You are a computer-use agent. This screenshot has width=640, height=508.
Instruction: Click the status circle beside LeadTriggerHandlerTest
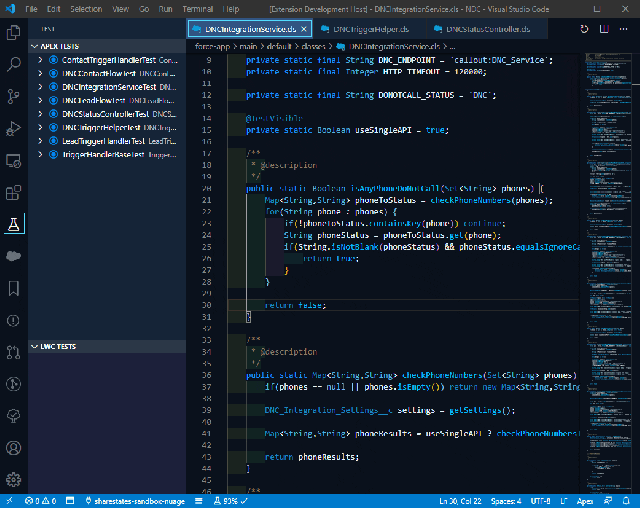coord(52,142)
